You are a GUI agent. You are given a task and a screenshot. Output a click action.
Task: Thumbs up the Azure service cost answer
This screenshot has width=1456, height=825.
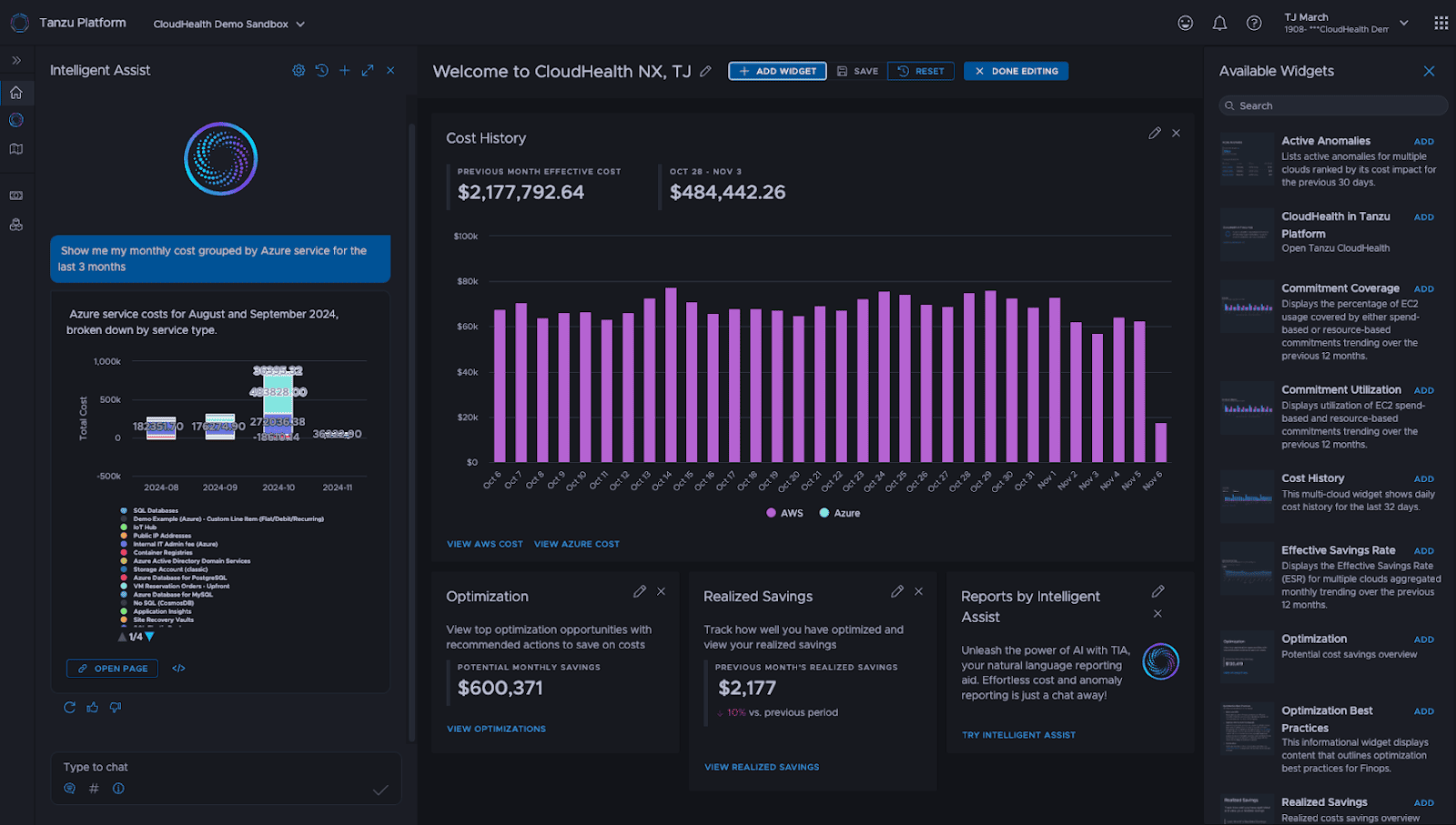click(92, 707)
